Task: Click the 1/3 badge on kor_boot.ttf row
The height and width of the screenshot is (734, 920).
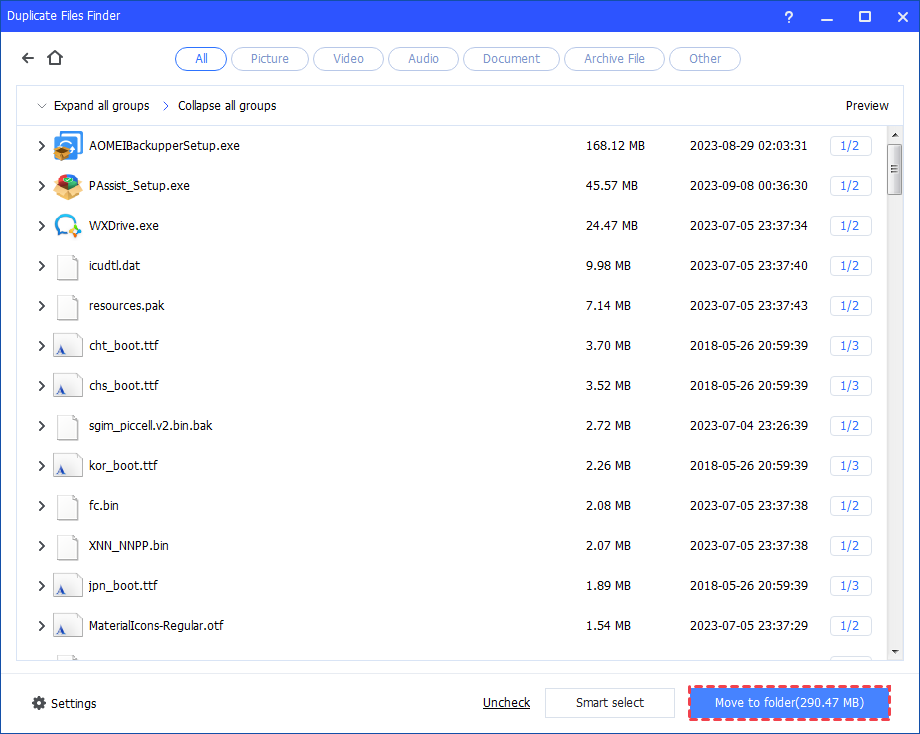Action: click(850, 466)
